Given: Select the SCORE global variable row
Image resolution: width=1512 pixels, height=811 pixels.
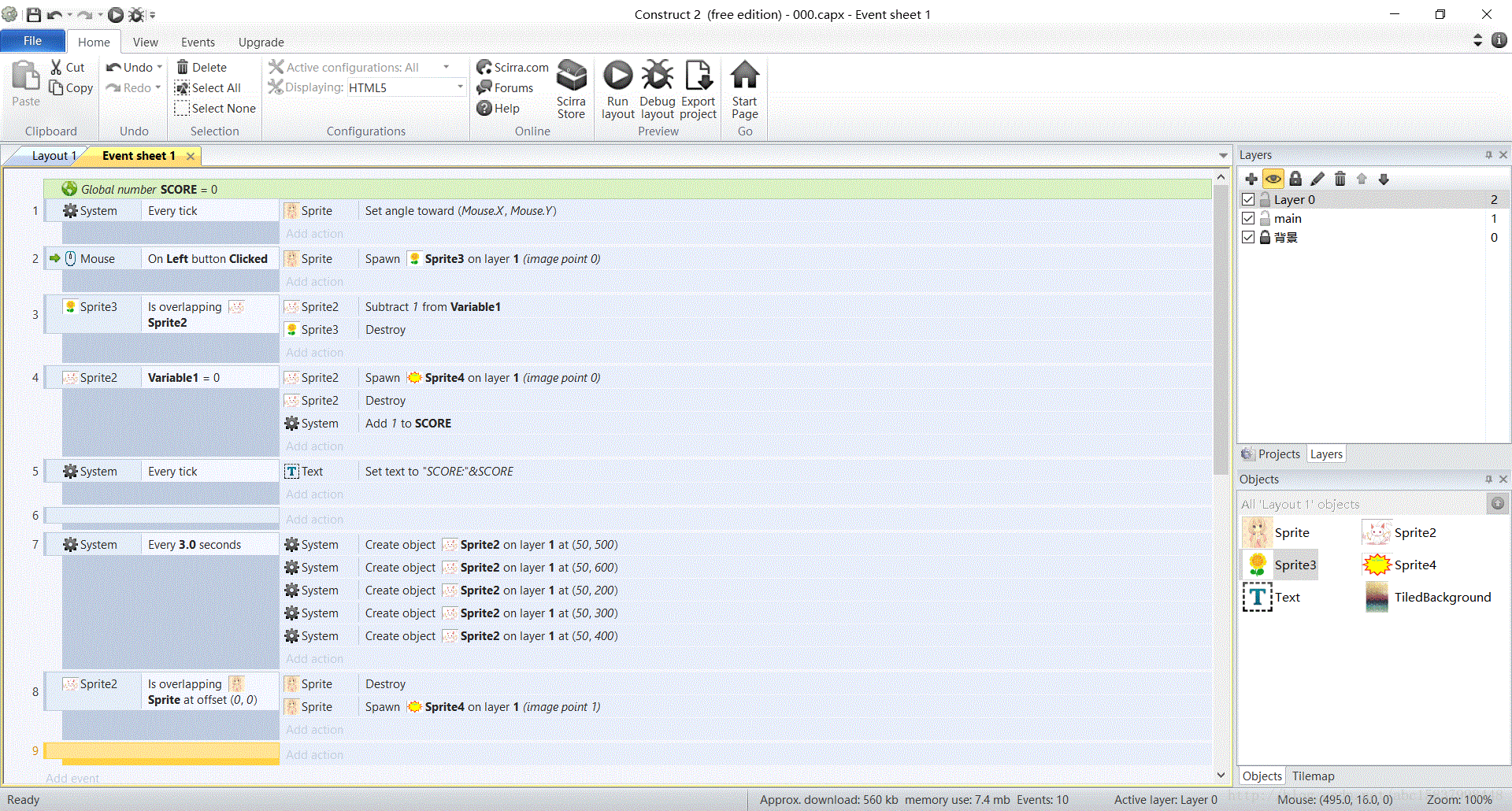Looking at the screenshot, I should (x=628, y=189).
